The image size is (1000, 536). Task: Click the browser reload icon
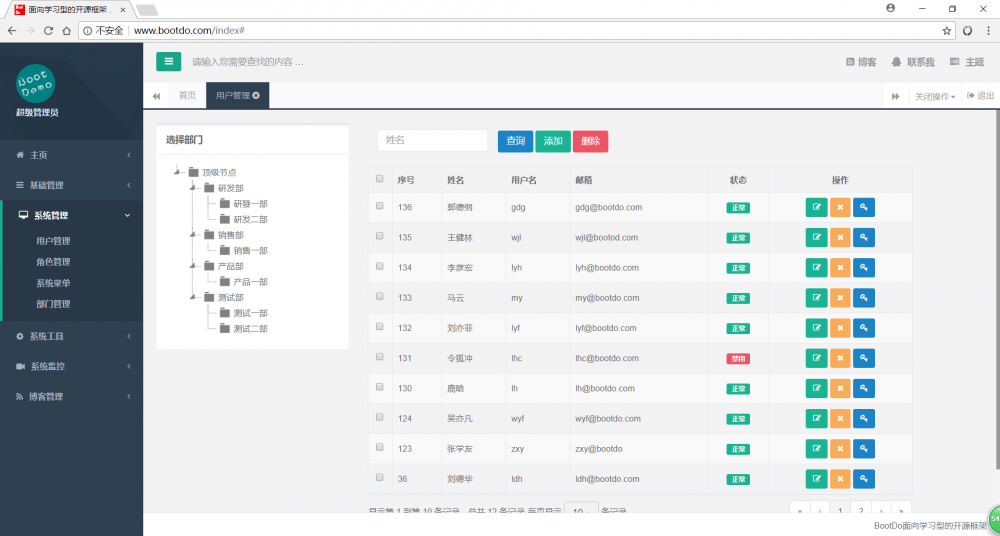click(x=48, y=31)
